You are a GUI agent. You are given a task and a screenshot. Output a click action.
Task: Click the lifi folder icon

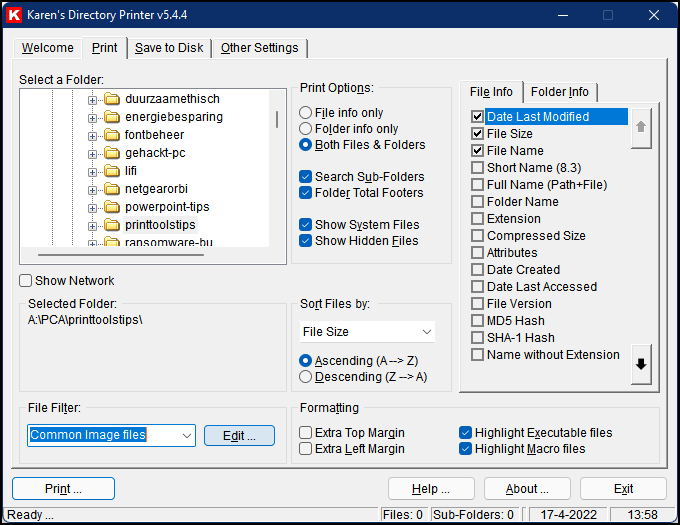pyautogui.click(x=112, y=171)
